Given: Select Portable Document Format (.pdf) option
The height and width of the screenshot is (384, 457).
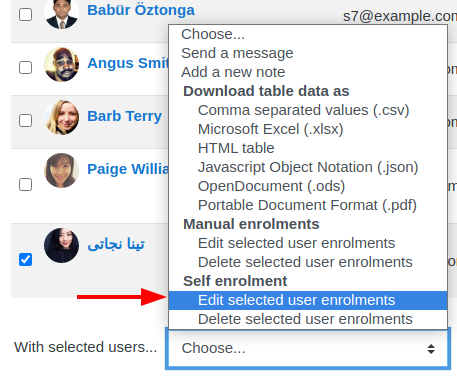Looking at the screenshot, I should (x=307, y=205).
